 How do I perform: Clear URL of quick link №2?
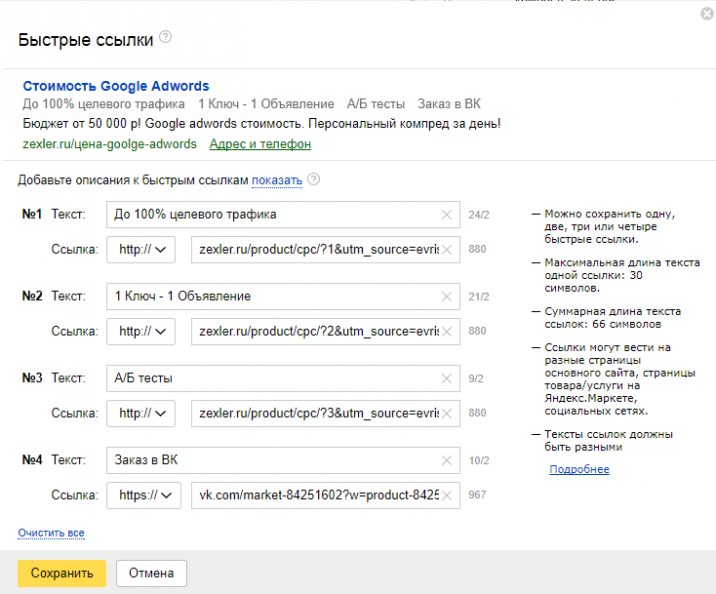point(447,331)
